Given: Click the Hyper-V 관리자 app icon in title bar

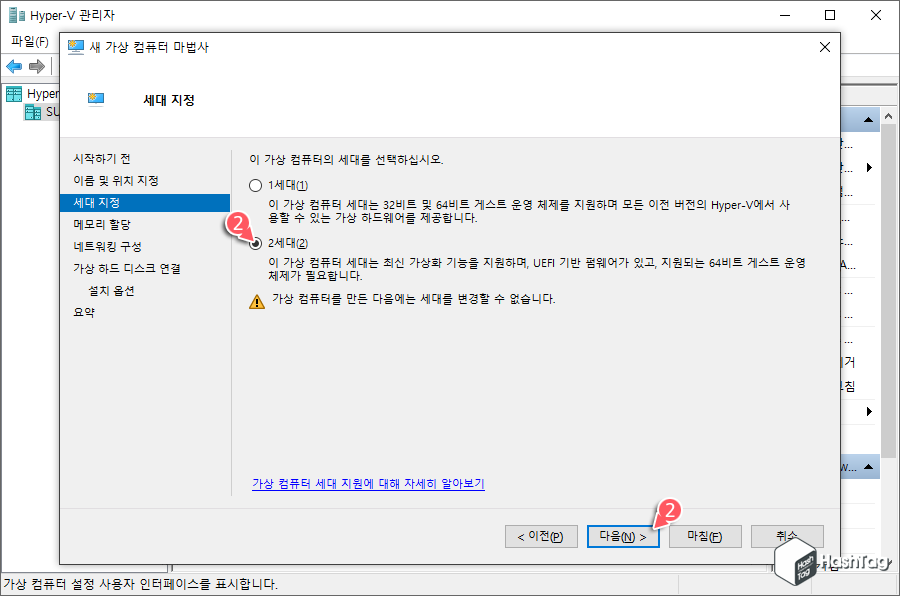Looking at the screenshot, I should click(17, 16).
